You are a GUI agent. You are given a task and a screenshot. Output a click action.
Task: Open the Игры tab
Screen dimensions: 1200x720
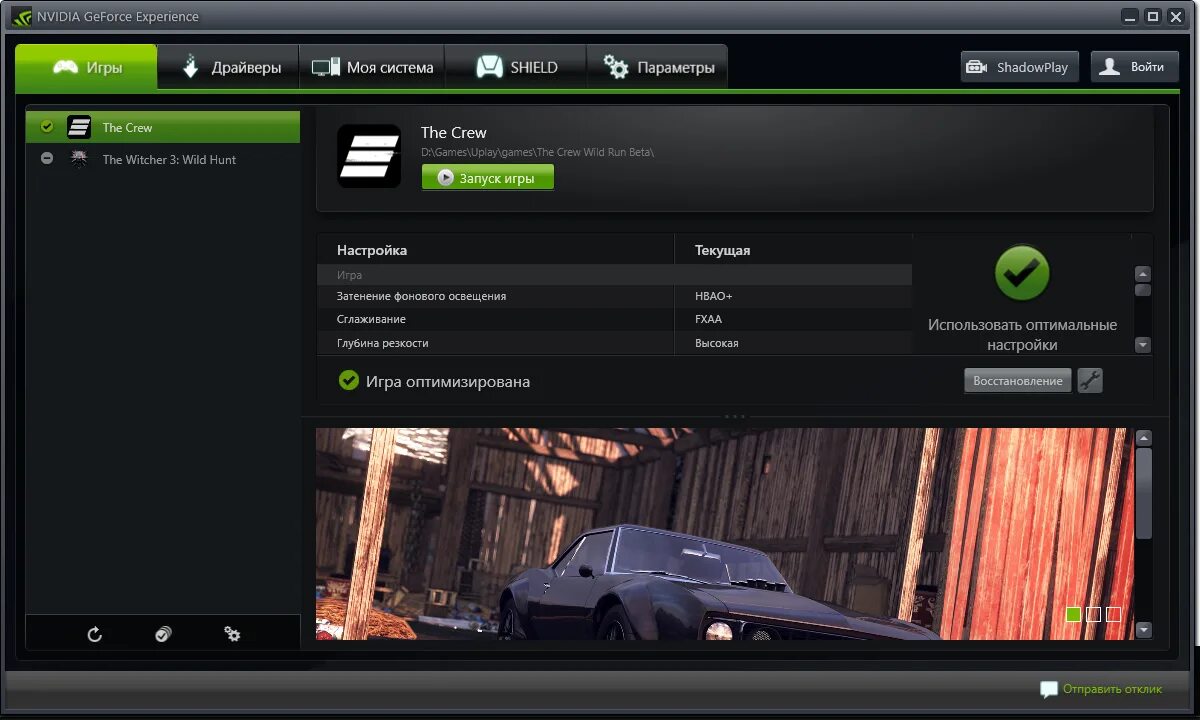86,67
